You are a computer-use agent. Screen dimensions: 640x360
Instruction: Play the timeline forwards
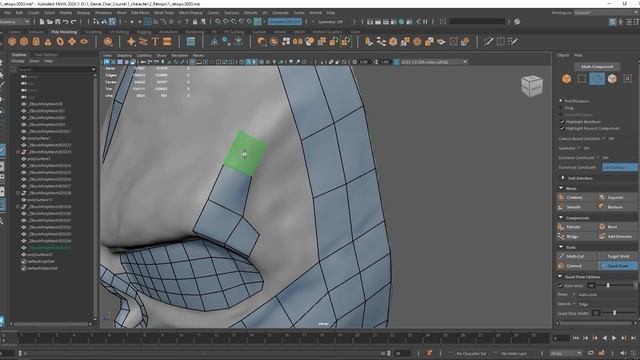click(614, 338)
